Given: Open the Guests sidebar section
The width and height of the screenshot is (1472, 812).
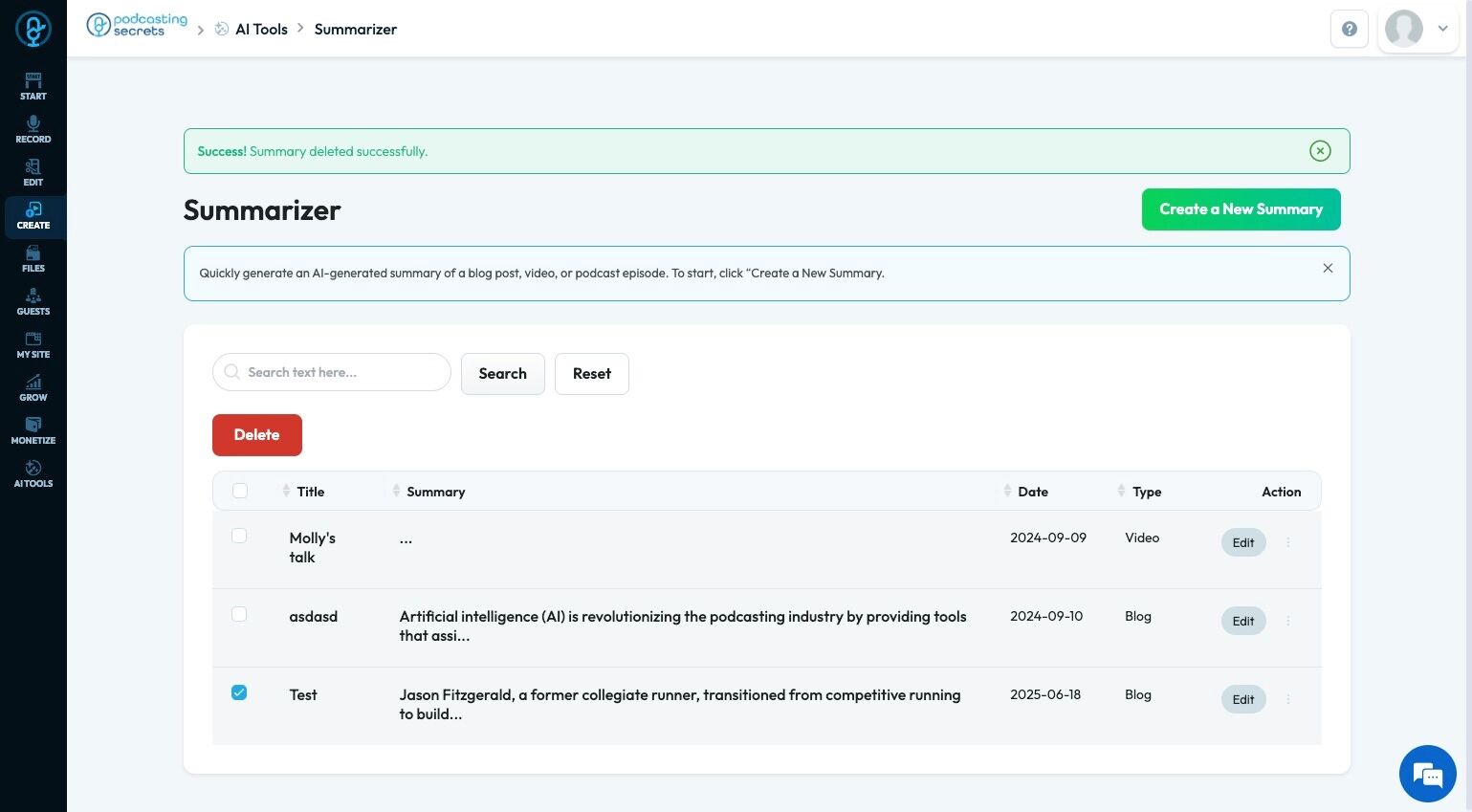Looking at the screenshot, I should pos(33,301).
